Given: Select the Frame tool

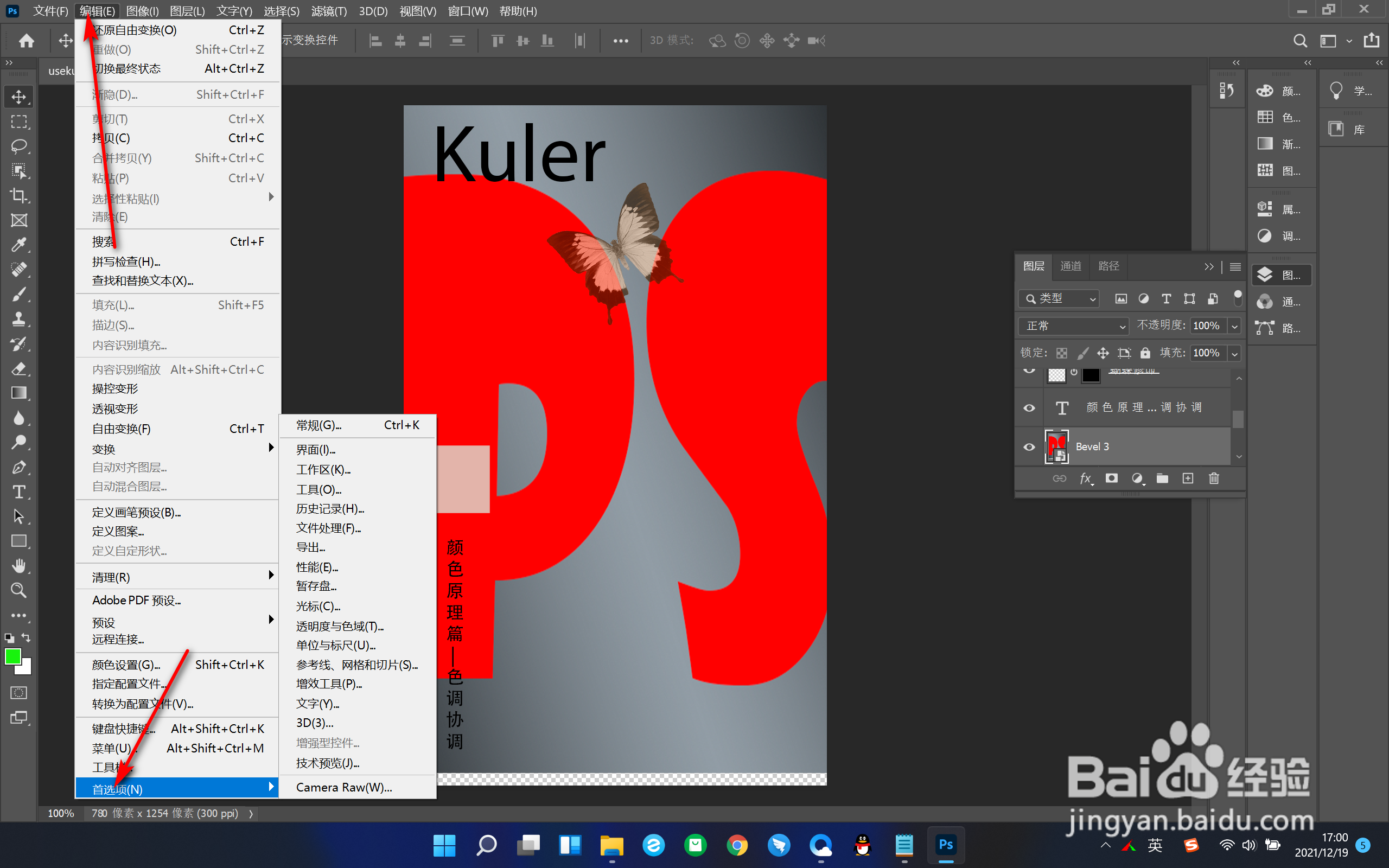Looking at the screenshot, I should [x=19, y=220].
